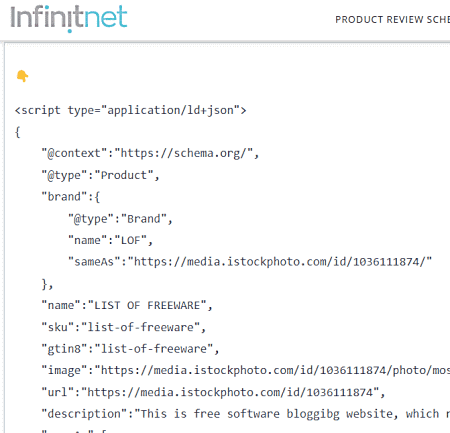Click the schema.org URL in the @context line
The width and height of the screenshot is (450, 433).
184,153
